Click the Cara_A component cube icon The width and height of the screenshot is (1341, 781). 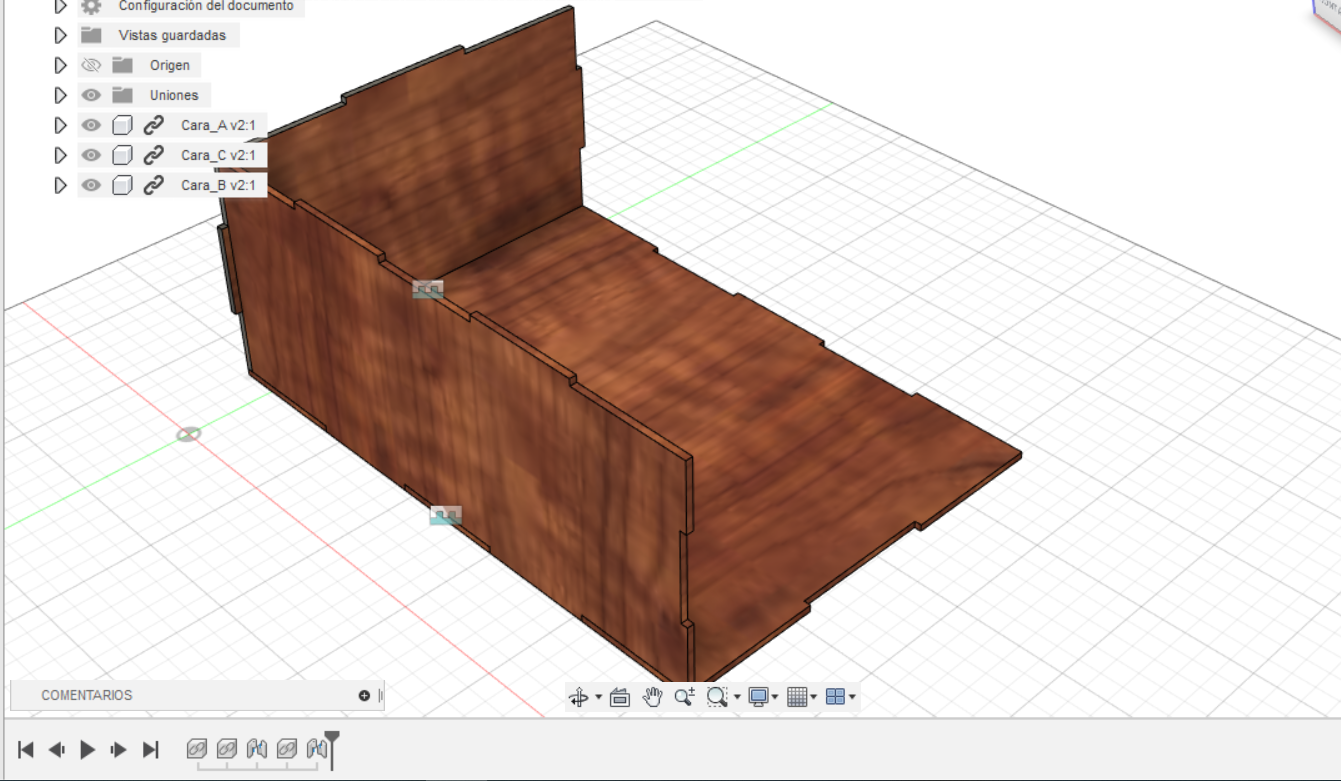click(122, 125)
